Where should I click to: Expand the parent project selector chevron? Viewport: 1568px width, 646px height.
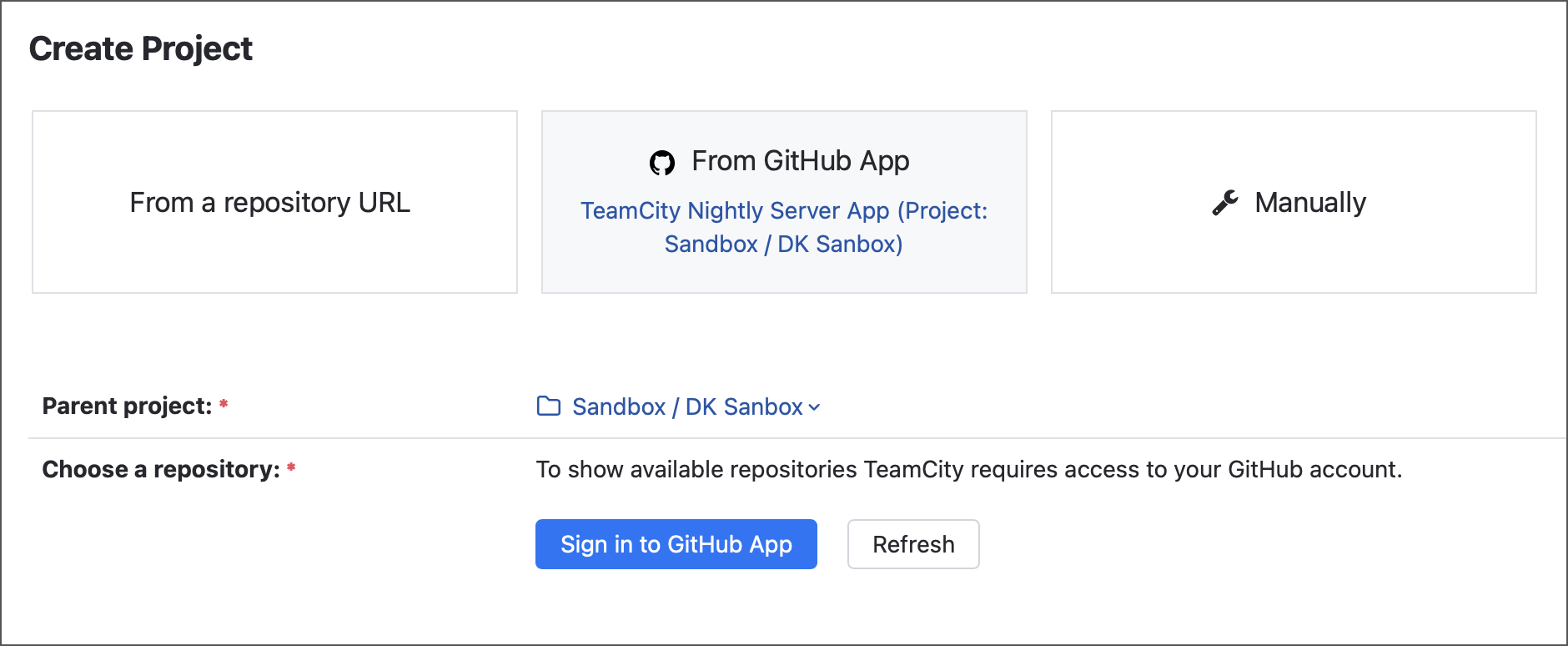[x=814, y=408]
